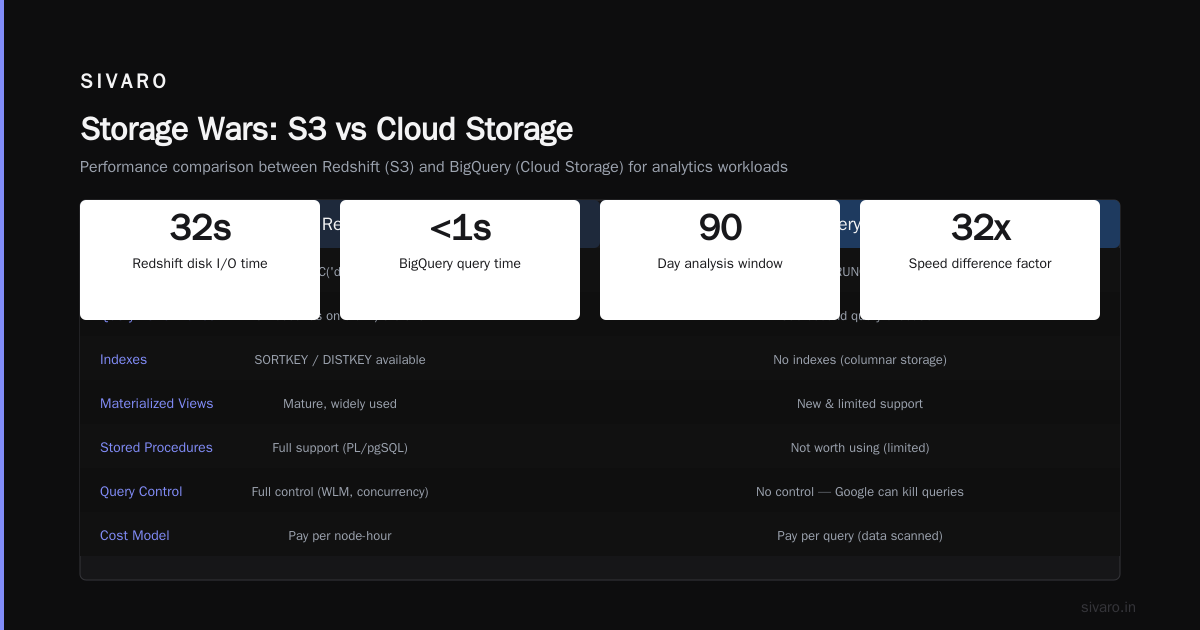1200x630 pixels.
Task: Click the Indexes row label
Action: tap(123, 360)
